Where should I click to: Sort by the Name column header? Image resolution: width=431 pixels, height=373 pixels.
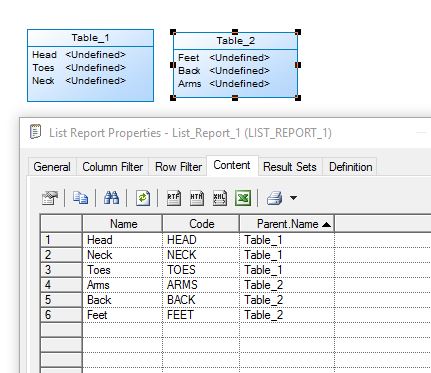(x=122, y=224)
